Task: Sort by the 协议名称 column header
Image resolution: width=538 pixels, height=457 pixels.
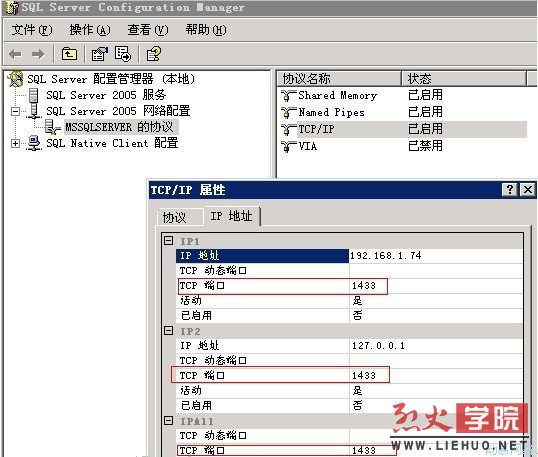Action: [x=339, y=79]
